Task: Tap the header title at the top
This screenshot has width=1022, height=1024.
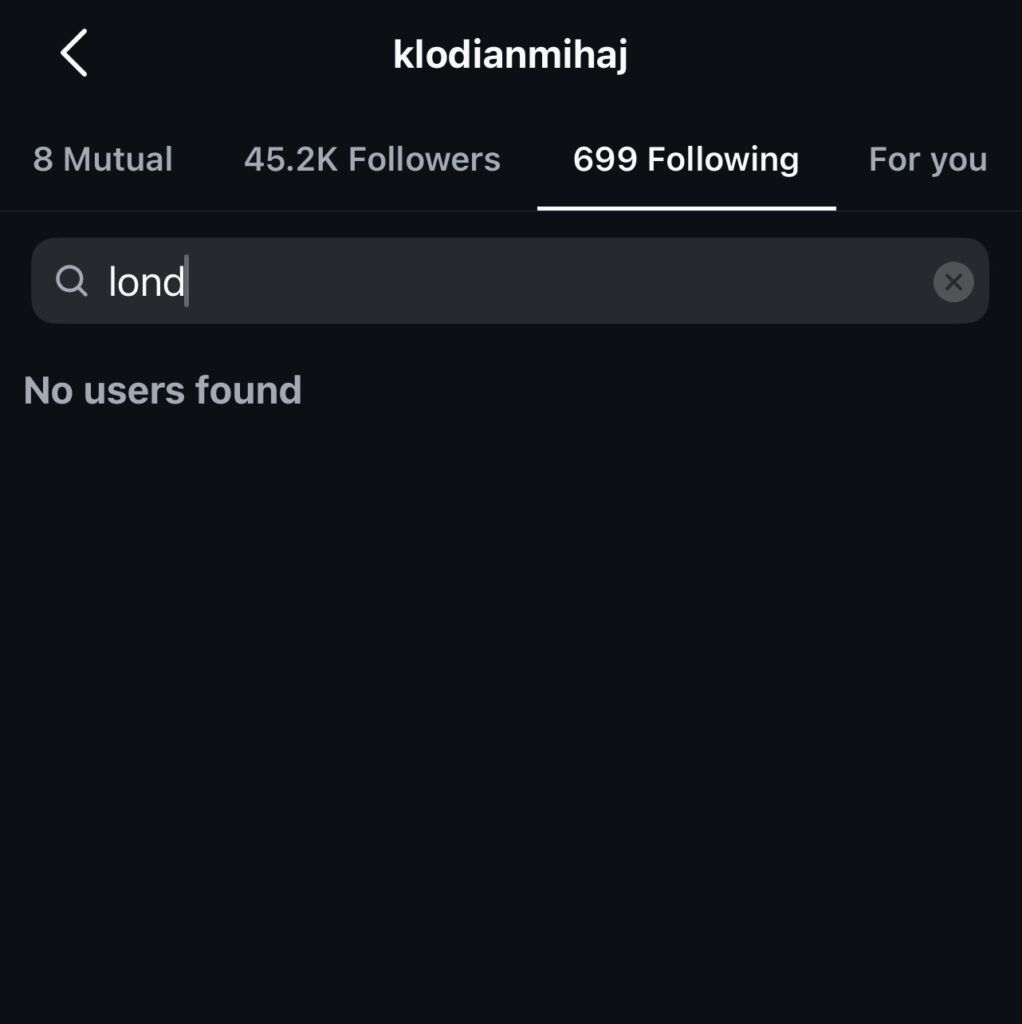Action: [x=510, y=55]
